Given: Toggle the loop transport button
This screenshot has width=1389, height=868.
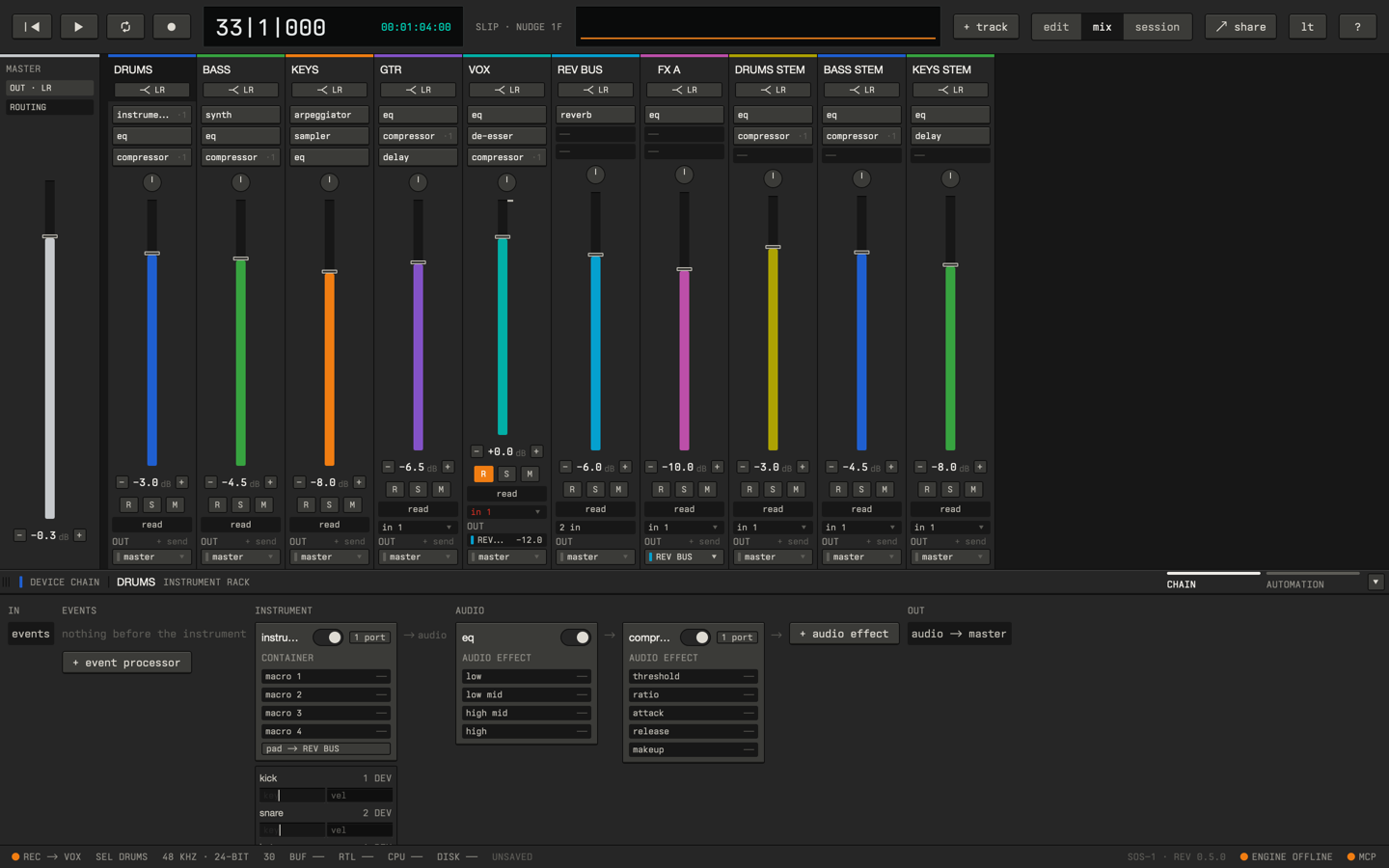Looking at the screenshot, I should [x=125, y=27].
